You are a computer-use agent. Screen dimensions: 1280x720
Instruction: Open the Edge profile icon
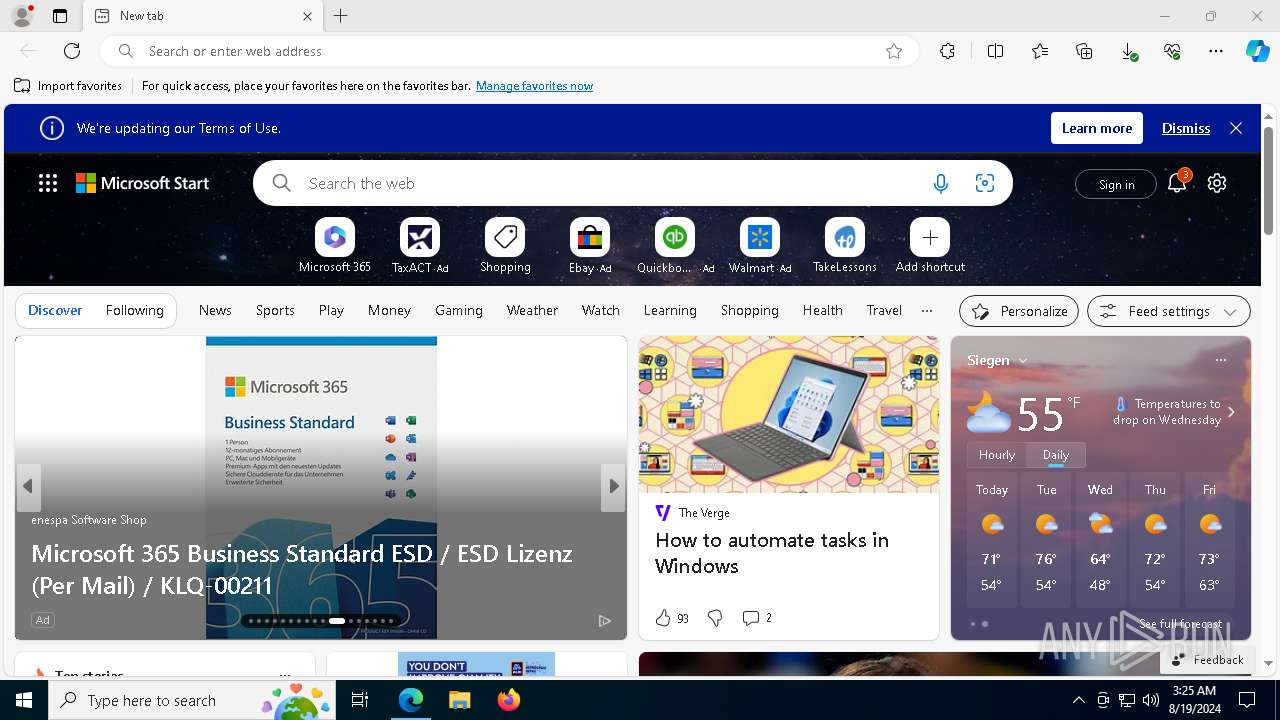pos(22,15)
